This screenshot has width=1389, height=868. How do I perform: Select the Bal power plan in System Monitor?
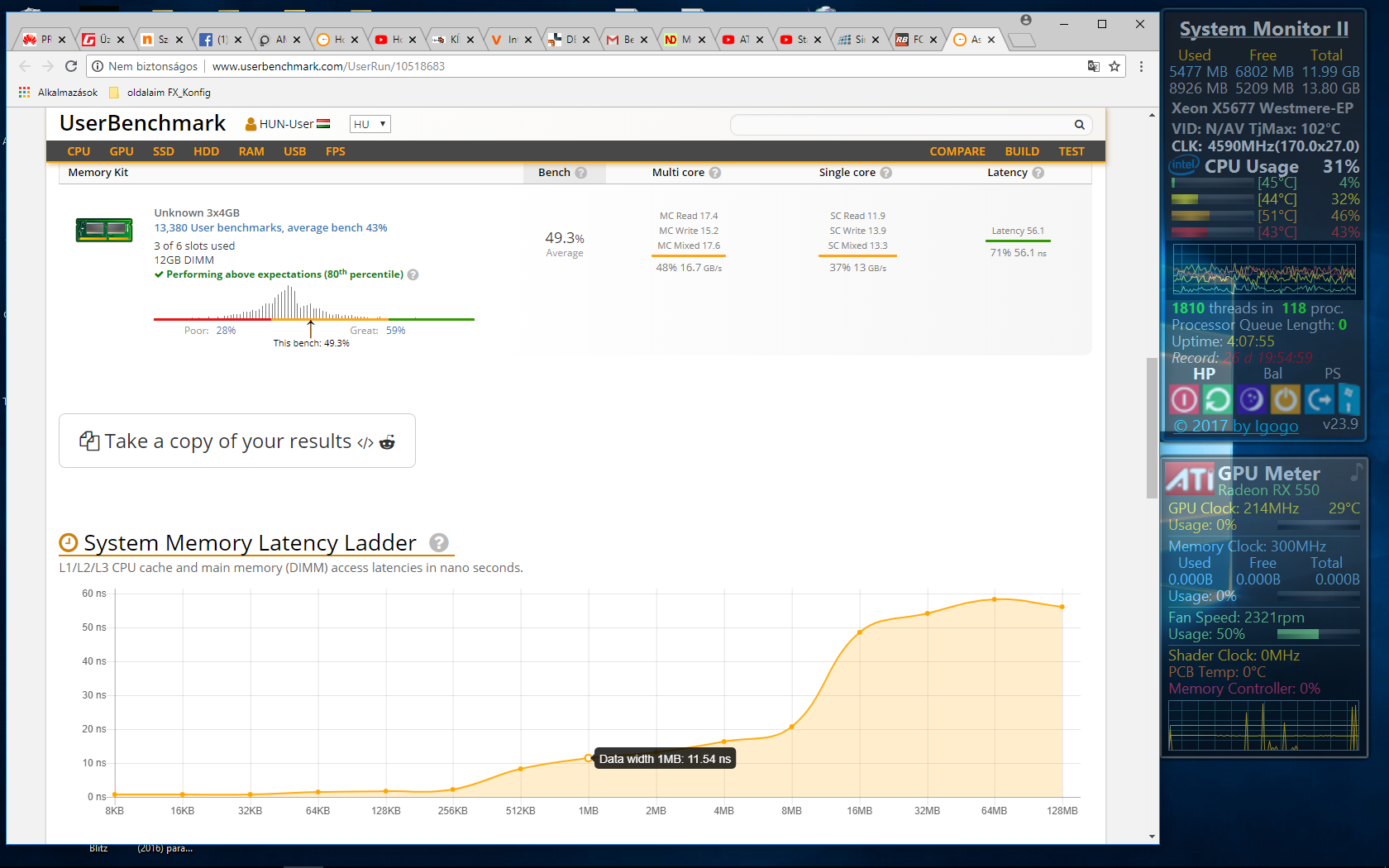1273,374
